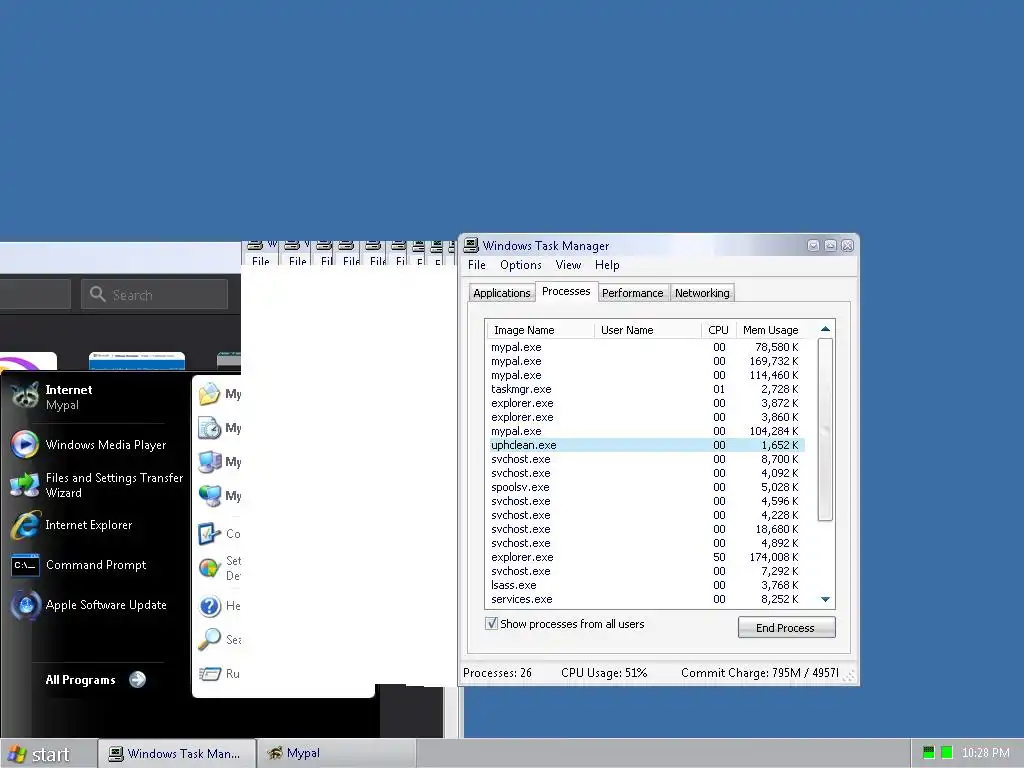Click the Search field in Mypal window
The image size is (1024, 768).
click(x=155, y=295)
